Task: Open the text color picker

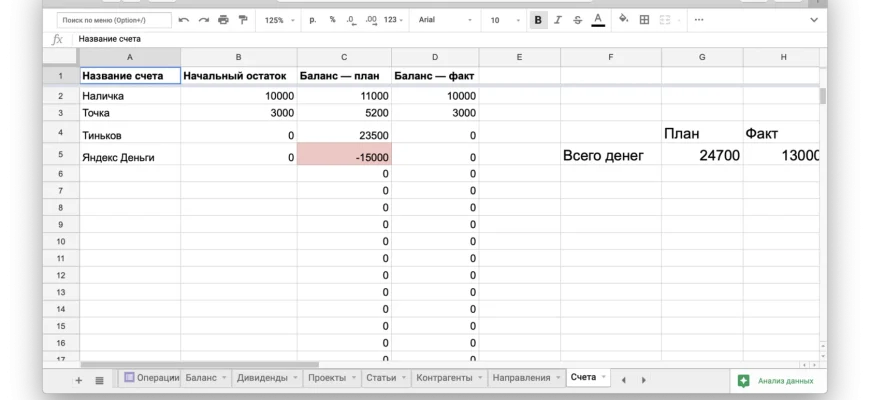Action: point(598,20)
